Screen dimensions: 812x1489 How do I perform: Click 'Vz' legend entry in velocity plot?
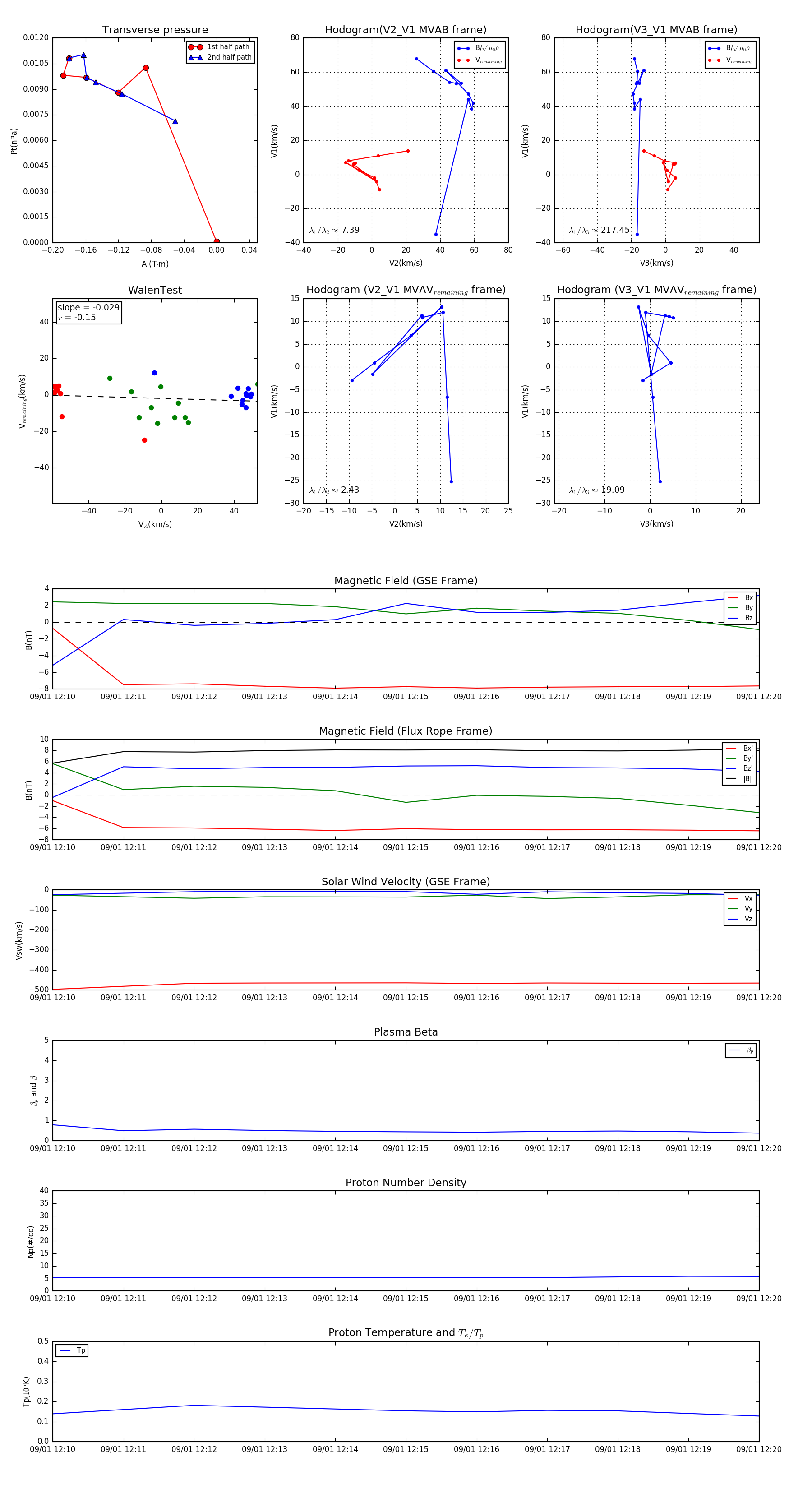(740, 919)
